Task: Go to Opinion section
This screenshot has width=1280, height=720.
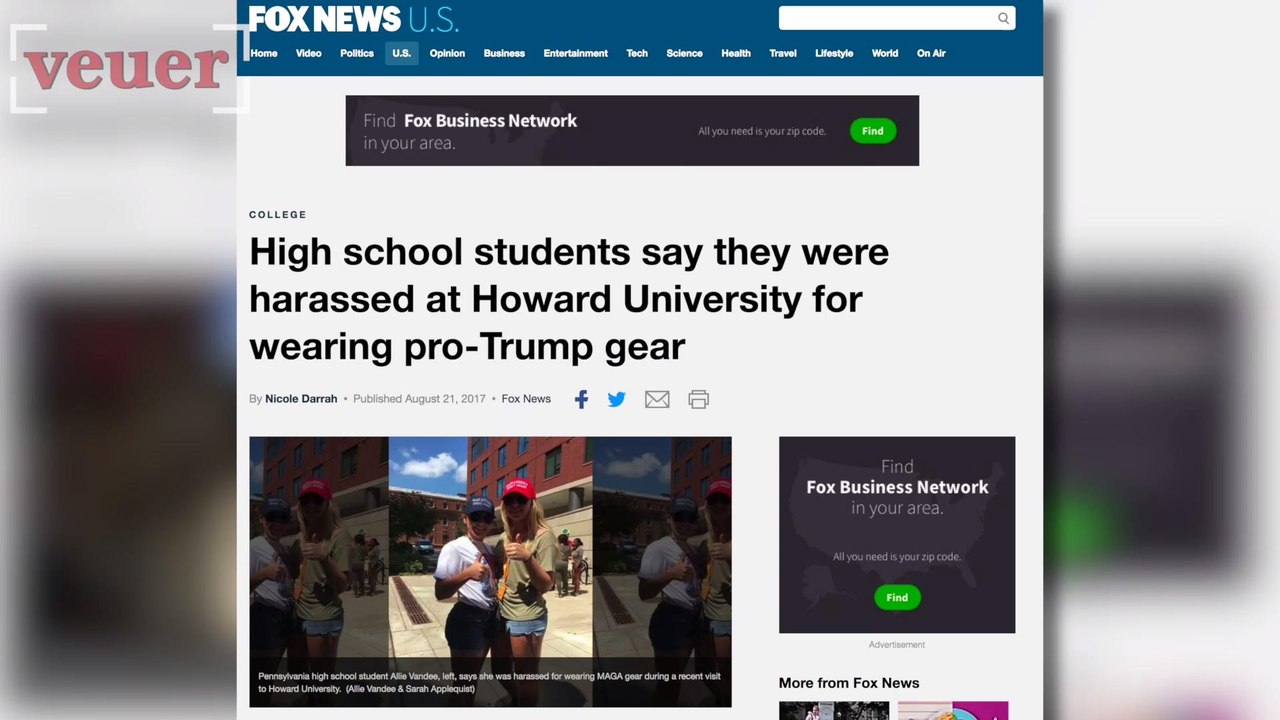Action: [x=447, y=53]
